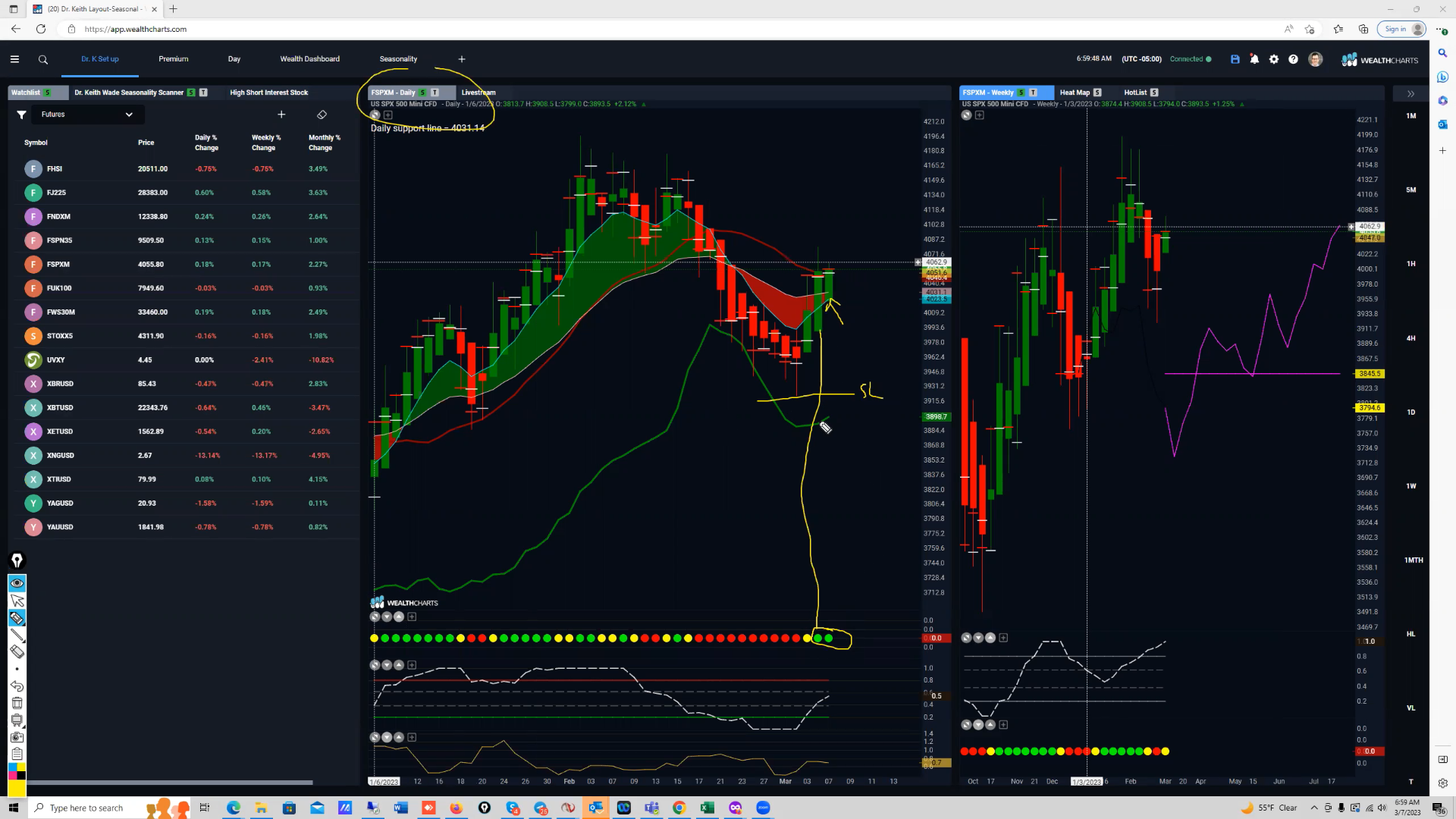This screenshot has width=1456, height=819.
Task: Select the 1D timeframe
Action: (1410, 413)
